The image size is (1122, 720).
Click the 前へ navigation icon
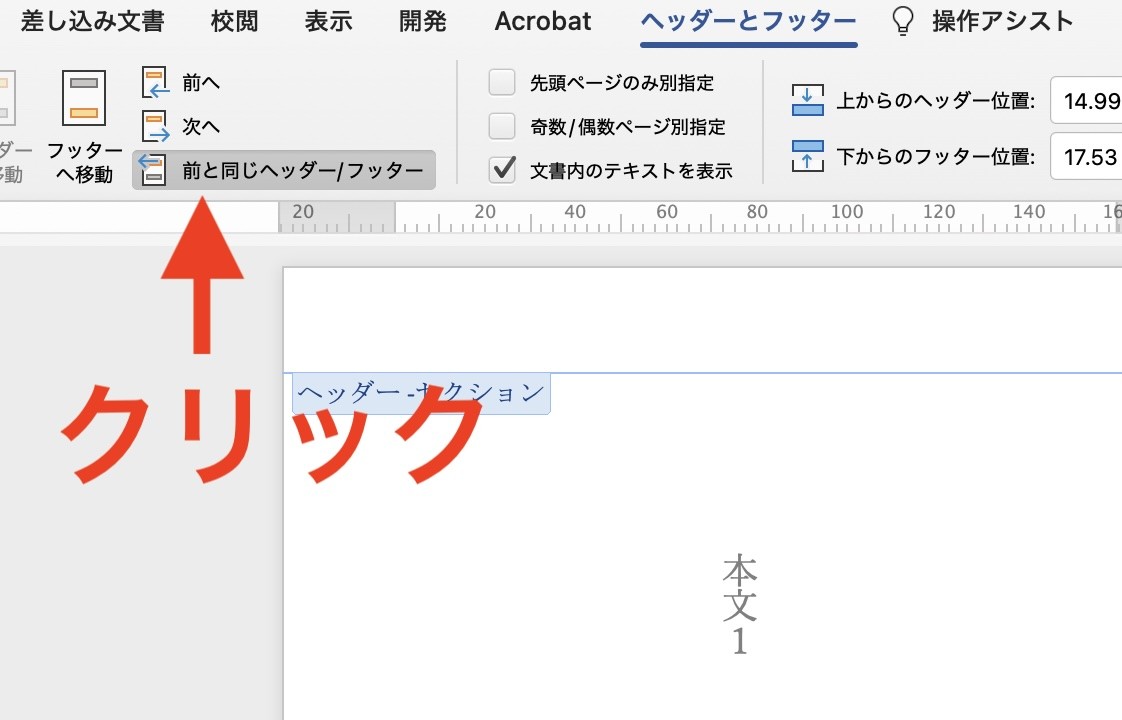click(155, 82)
